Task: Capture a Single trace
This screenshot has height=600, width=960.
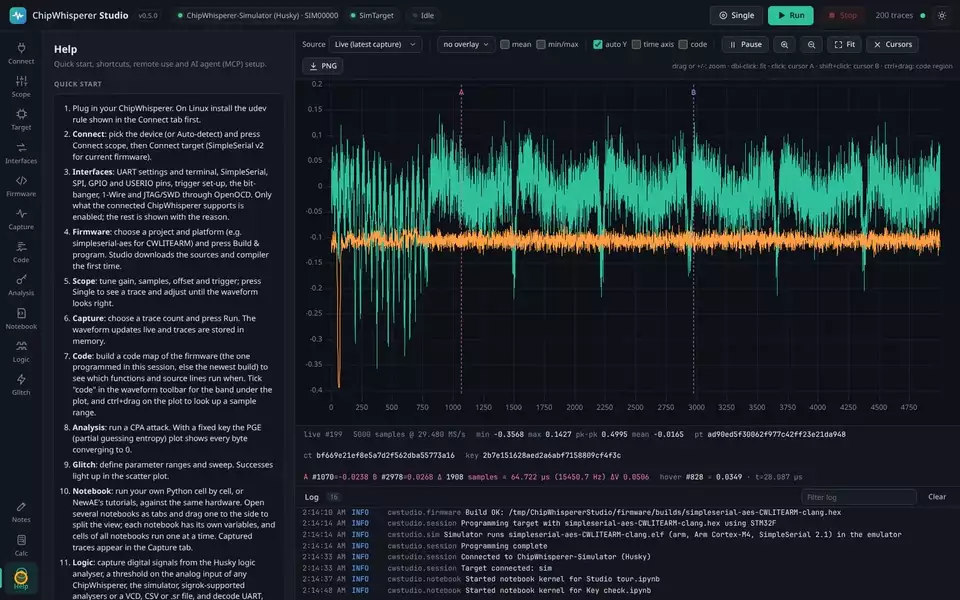Action: coord(736,15)
